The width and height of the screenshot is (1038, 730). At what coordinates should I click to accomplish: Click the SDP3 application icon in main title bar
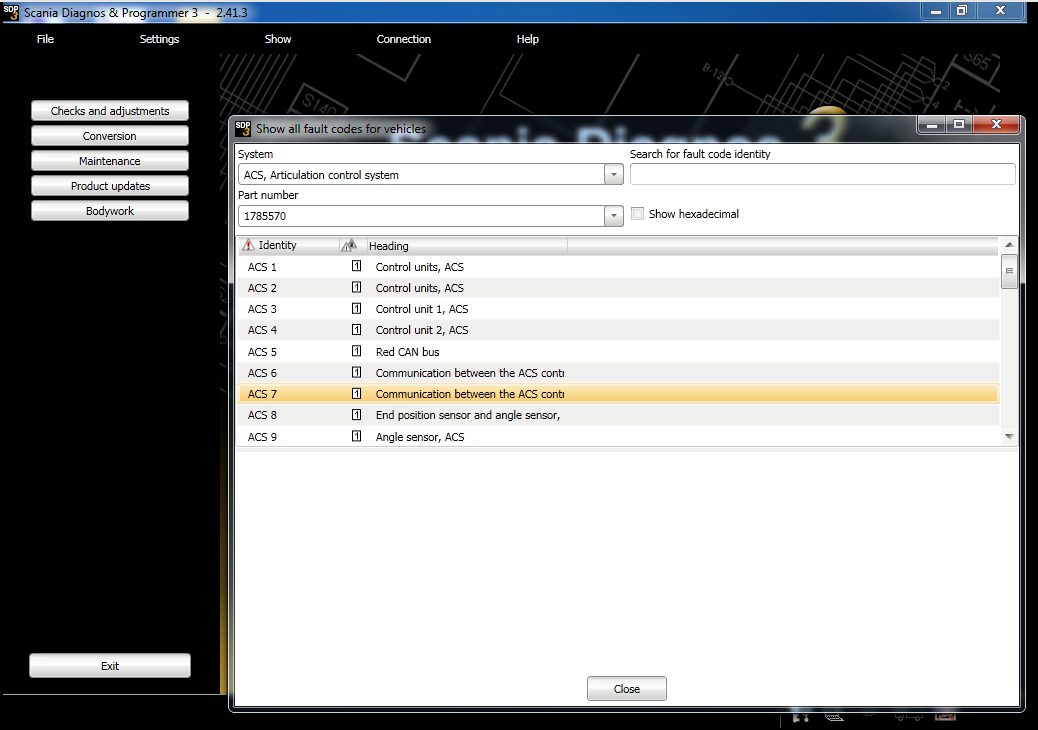tap(11, 12)
